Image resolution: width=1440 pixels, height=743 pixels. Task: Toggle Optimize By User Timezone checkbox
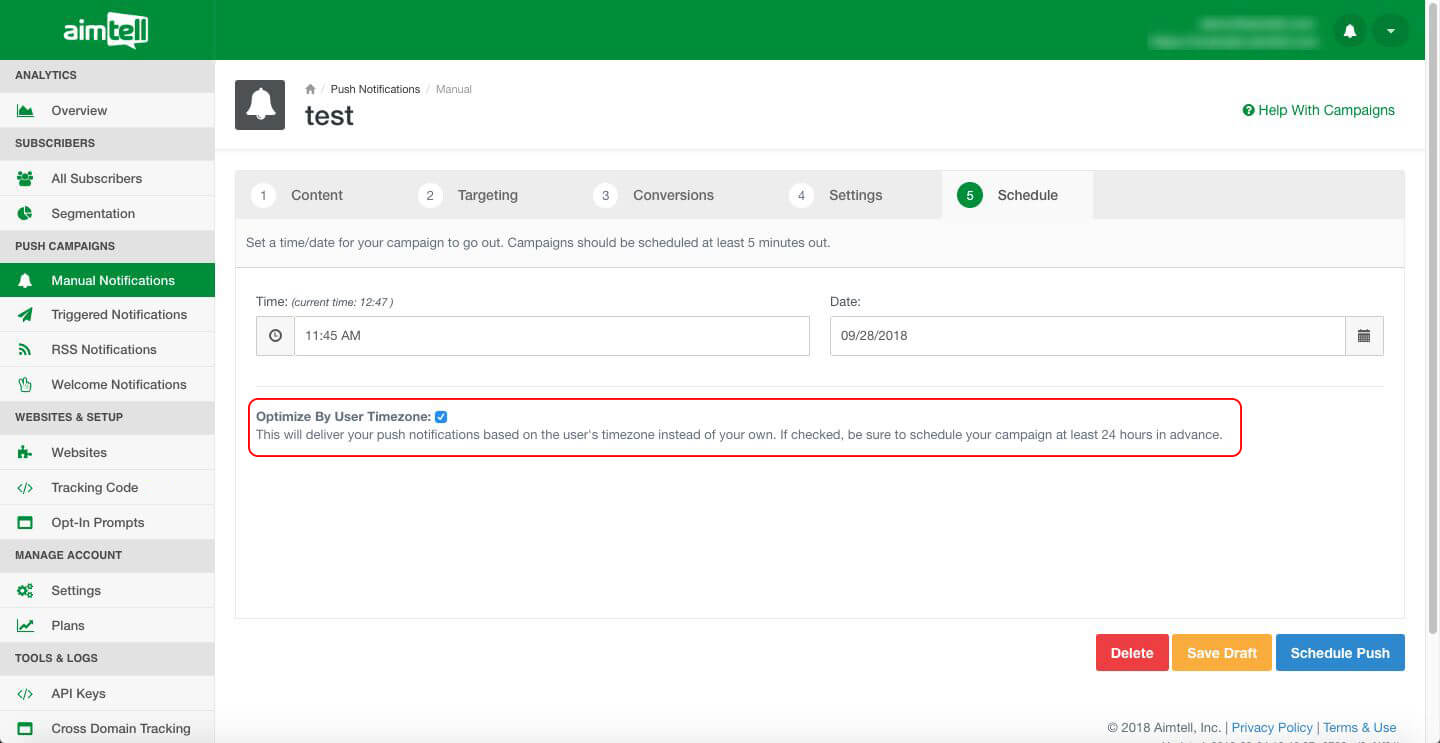[x=441, y=417]
